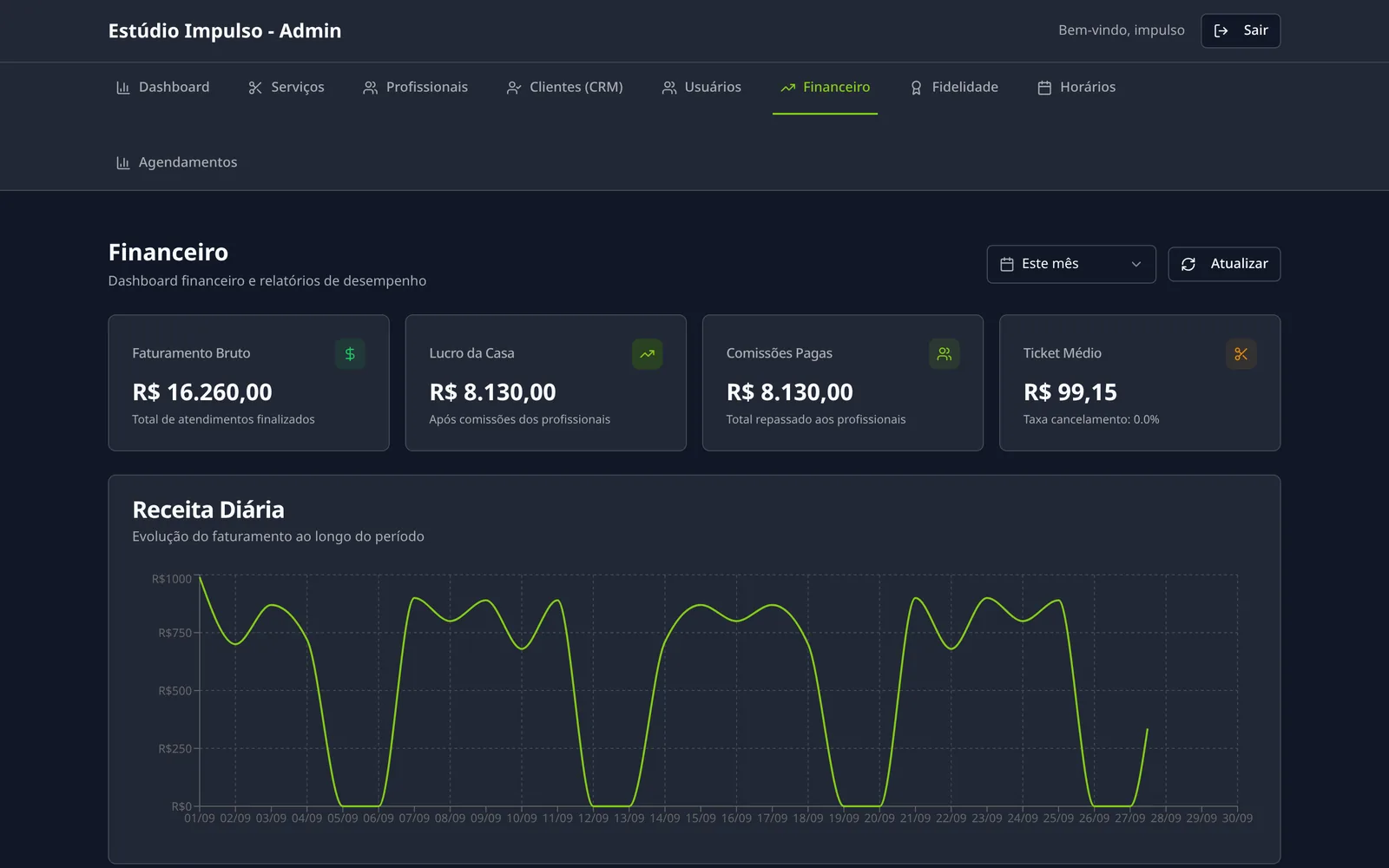Click the logout arrow icon beside Sair
Viewport: 1389px width, 868px height.
1221,30
